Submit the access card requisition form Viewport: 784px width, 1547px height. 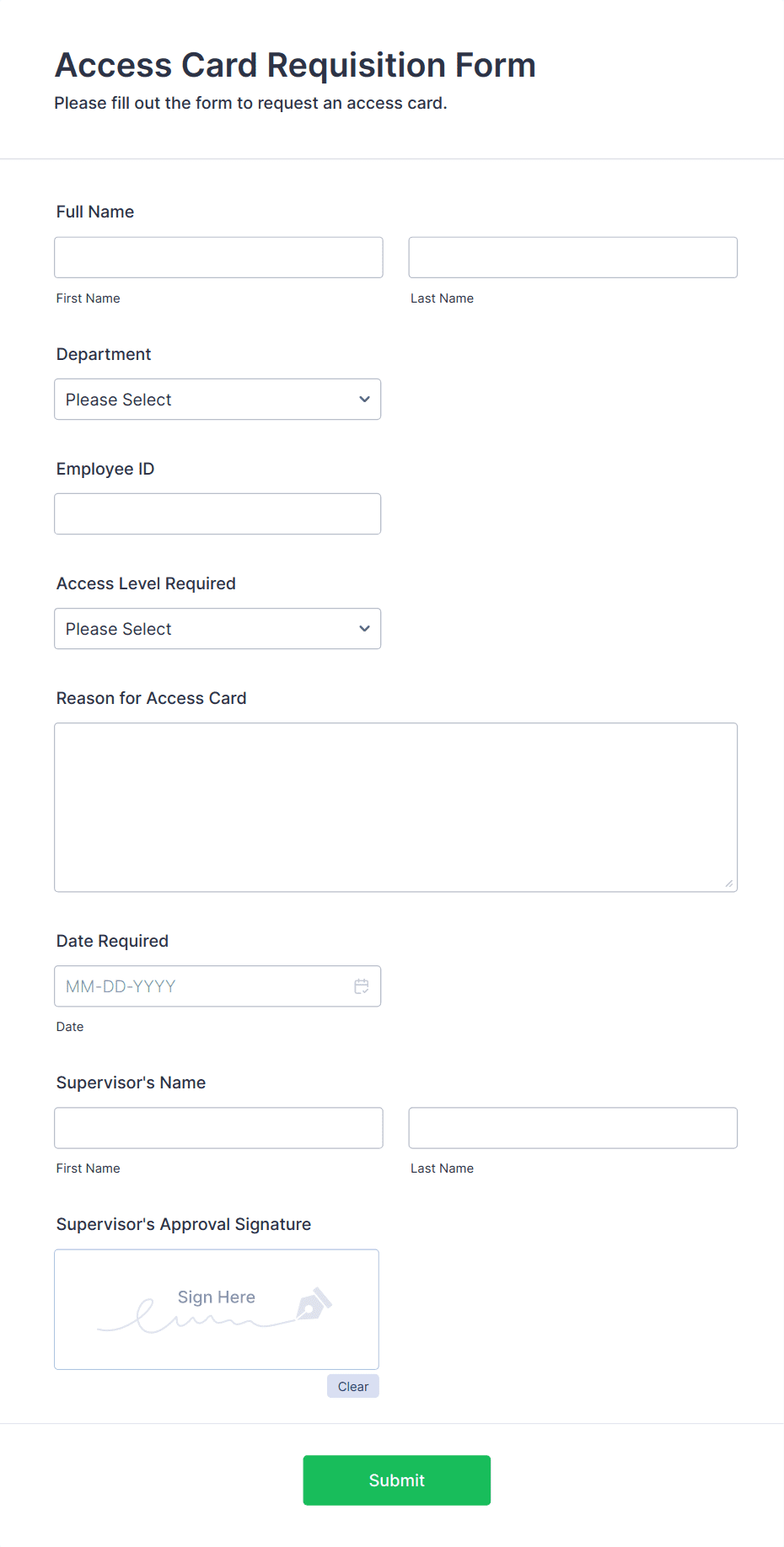[396, 1480]
